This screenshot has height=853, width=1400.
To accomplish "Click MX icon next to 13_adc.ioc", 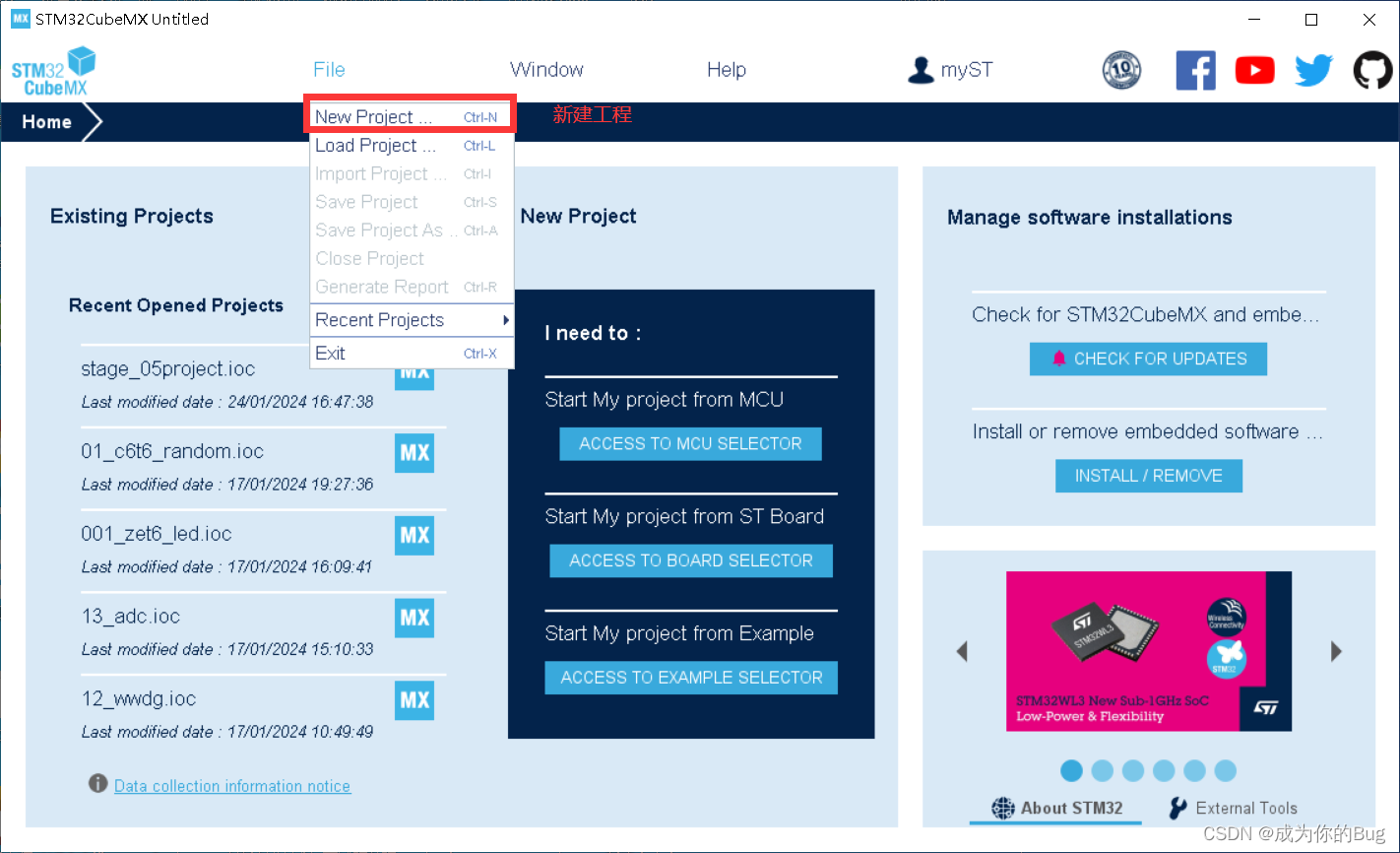I will pos(414,619).
